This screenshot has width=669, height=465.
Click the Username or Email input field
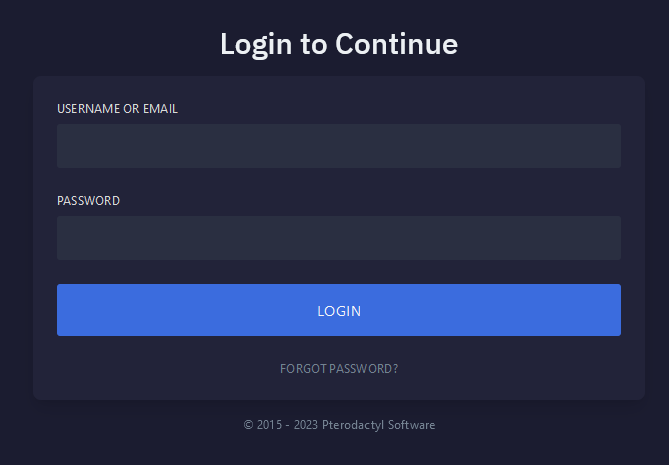[x=338, y=146]
